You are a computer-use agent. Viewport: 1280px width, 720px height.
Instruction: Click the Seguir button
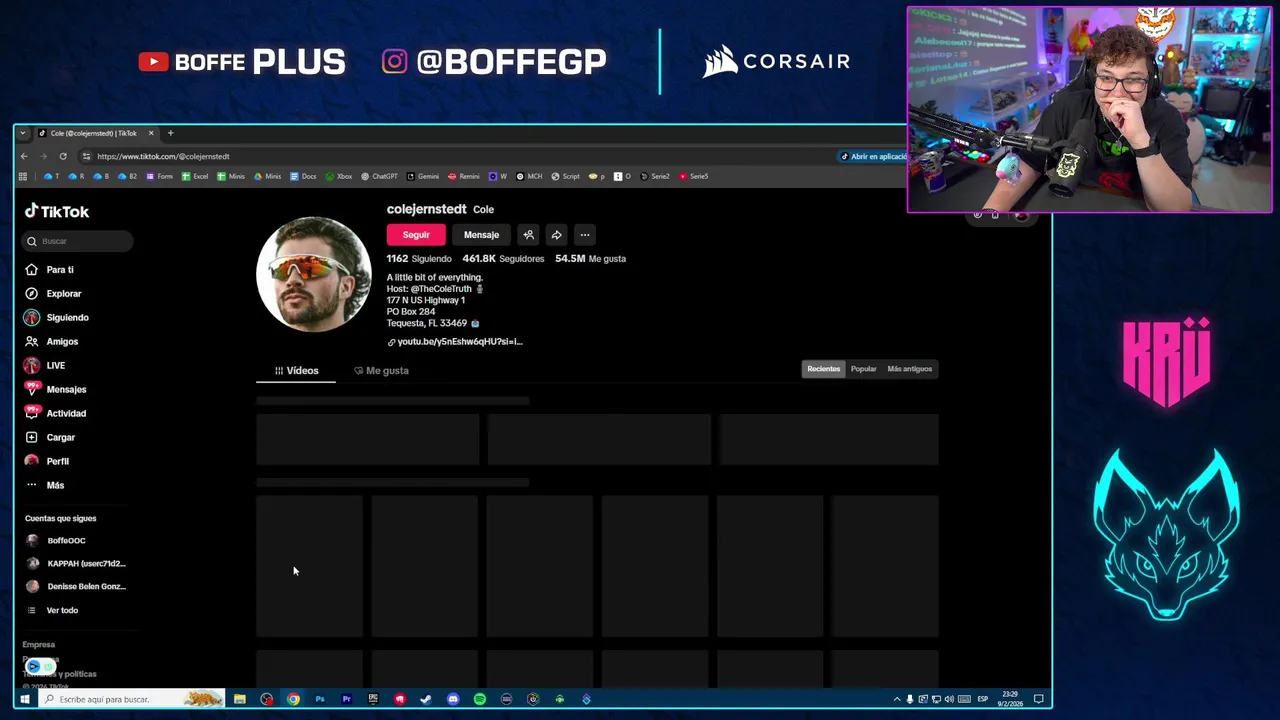coord(416,235)
